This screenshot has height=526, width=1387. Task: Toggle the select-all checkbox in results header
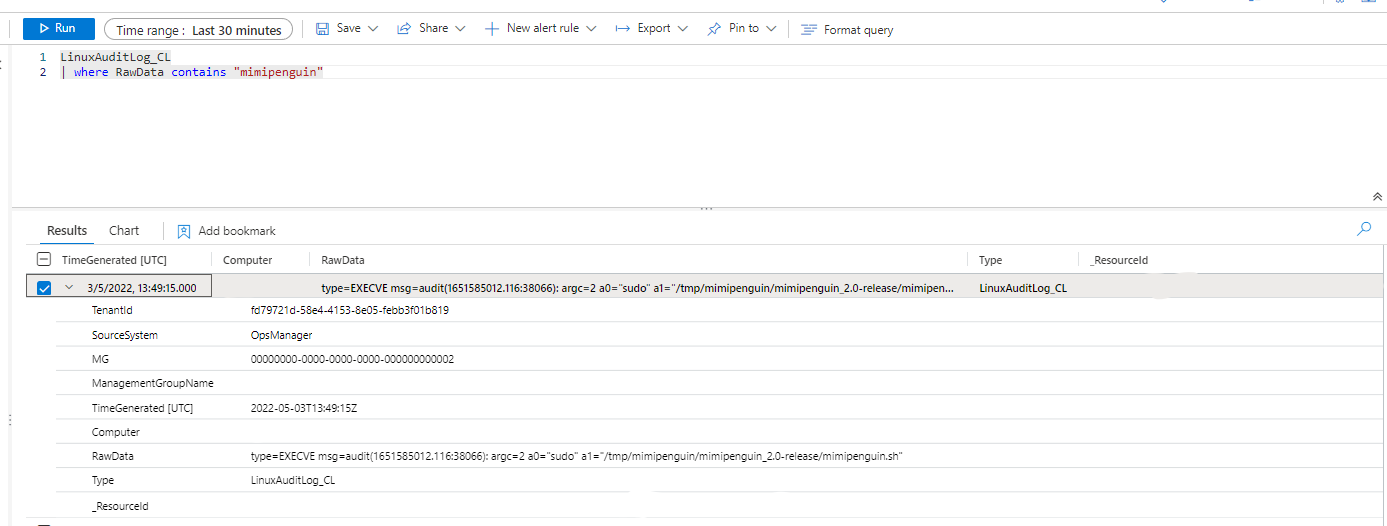(x=44, y=260)
